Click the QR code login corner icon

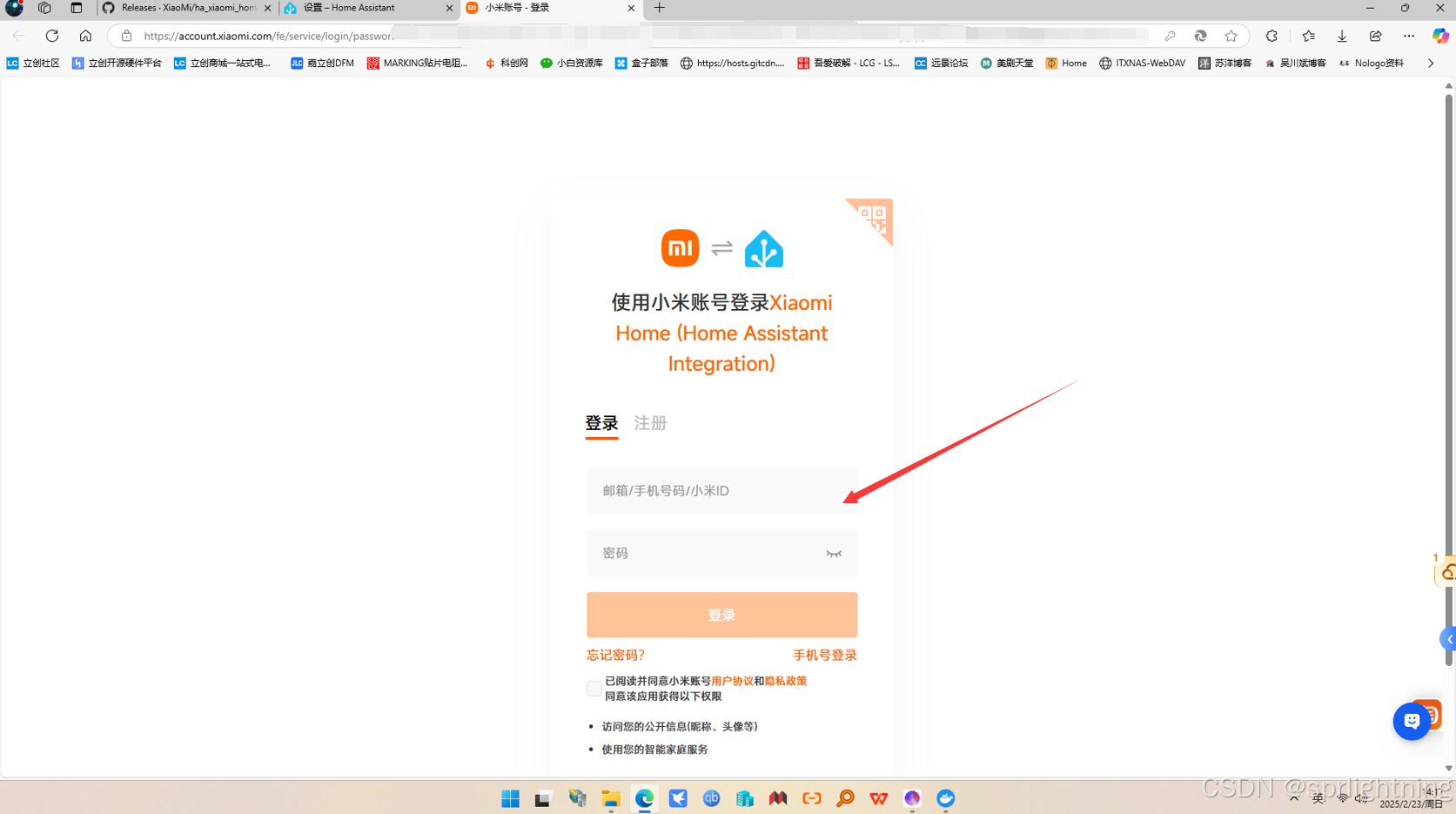[x=872, y=219]
